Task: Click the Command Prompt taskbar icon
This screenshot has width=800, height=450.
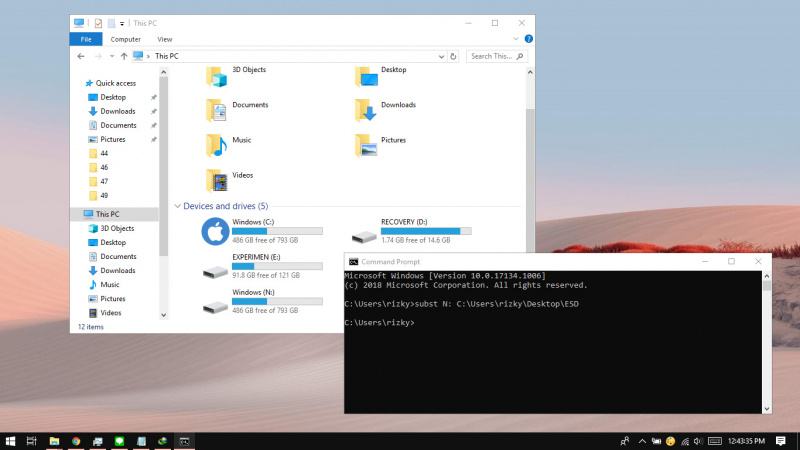Action: (x=184, y=441)
